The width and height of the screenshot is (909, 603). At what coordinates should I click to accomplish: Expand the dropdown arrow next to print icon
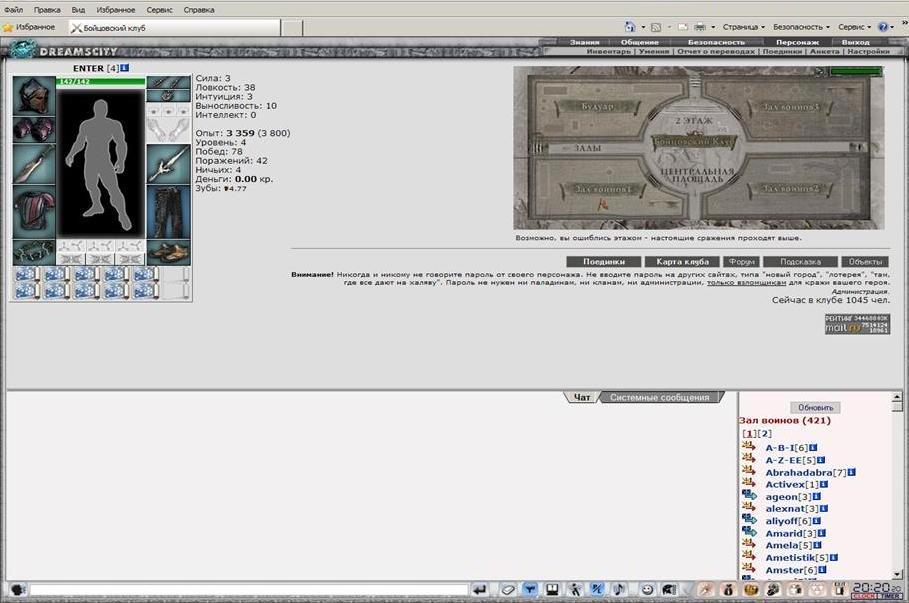click(713, 27)
